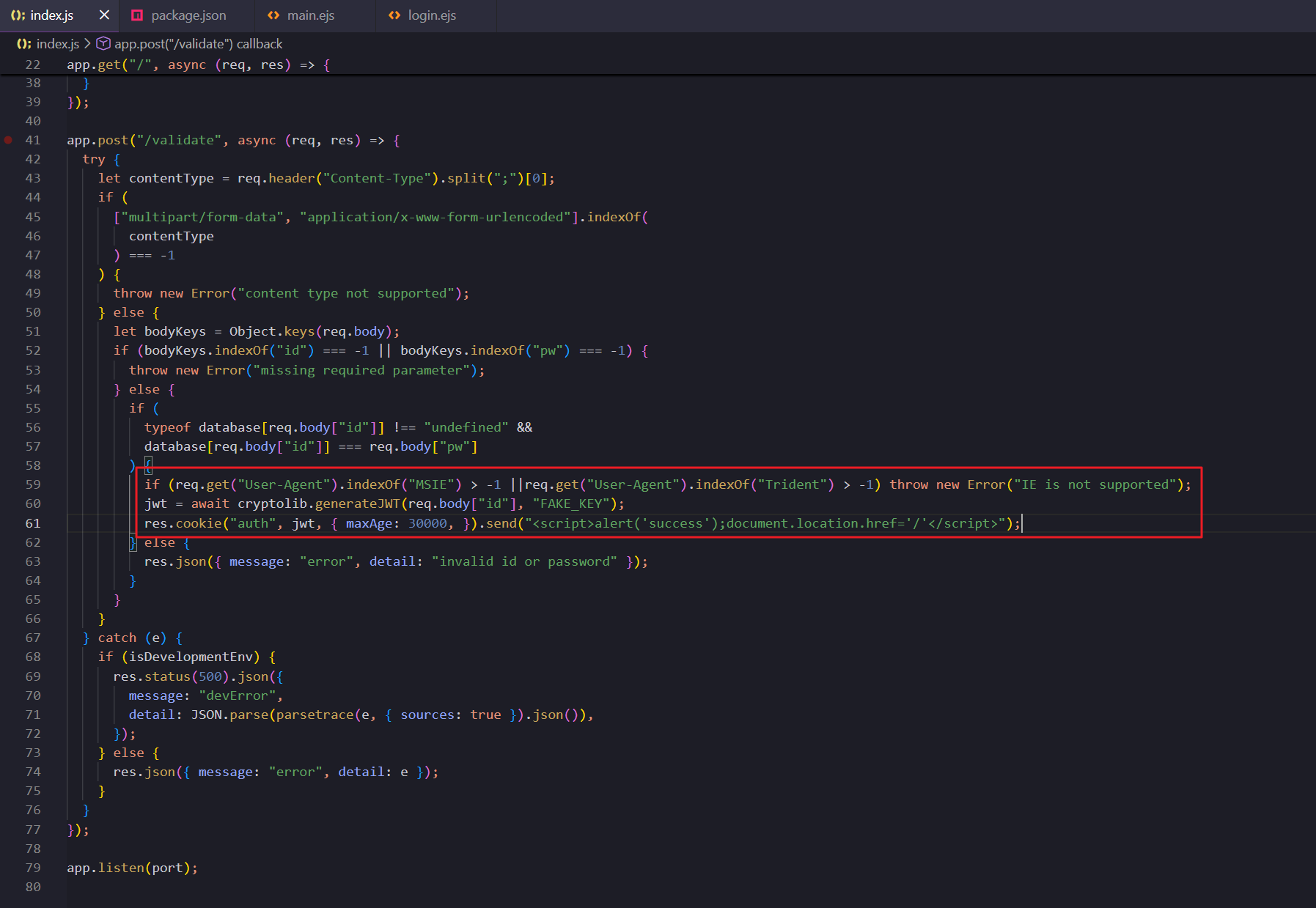Remove the breakpoint dot at line 41

tap(8, 140)
